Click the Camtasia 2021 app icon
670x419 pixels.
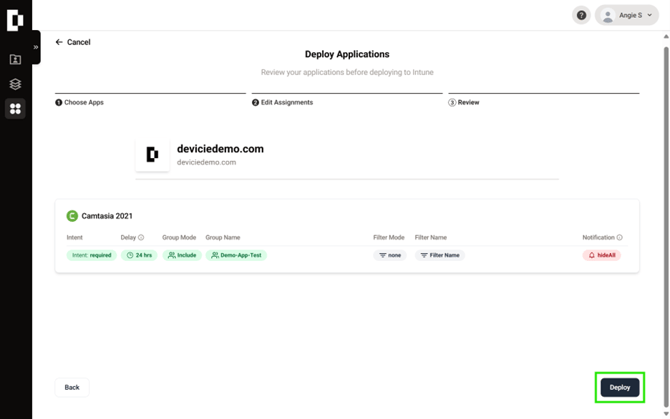tap(72, 216)
